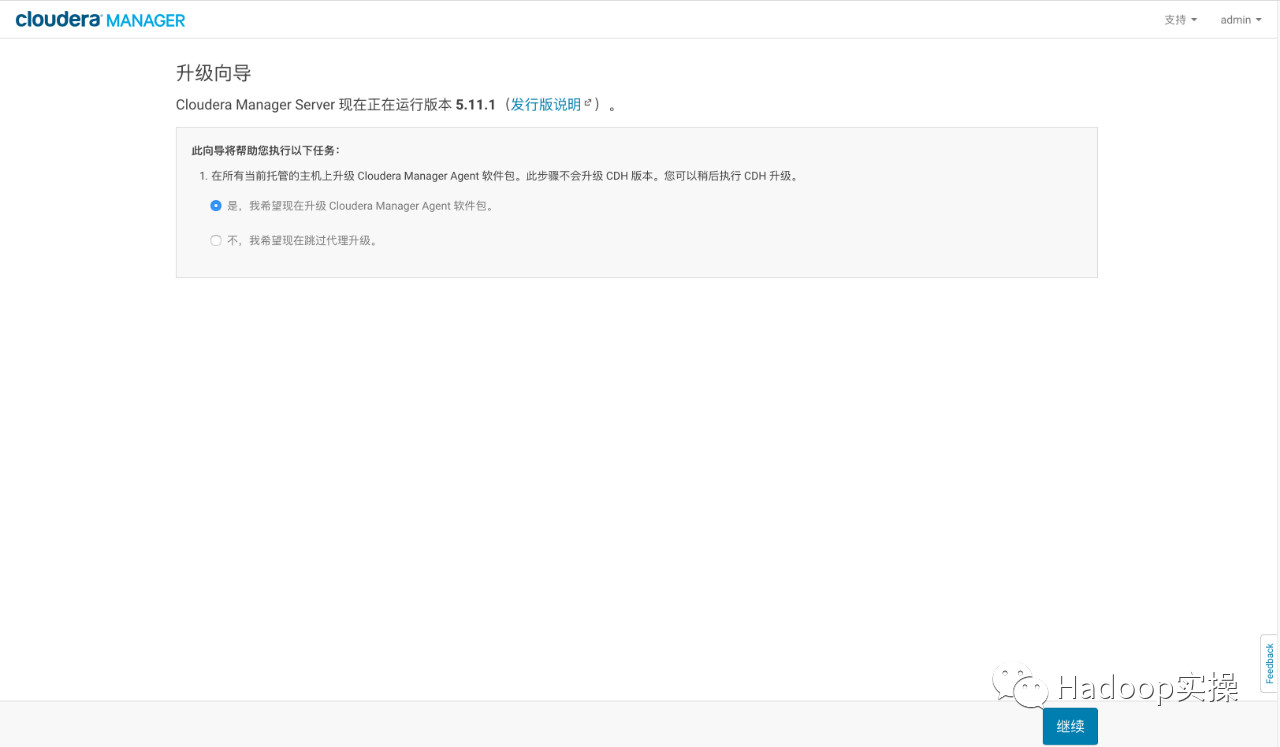Select 不，我希望现在跳过代理升级 radio
The image size is (1280, 747).
click(x=216, y=240)
